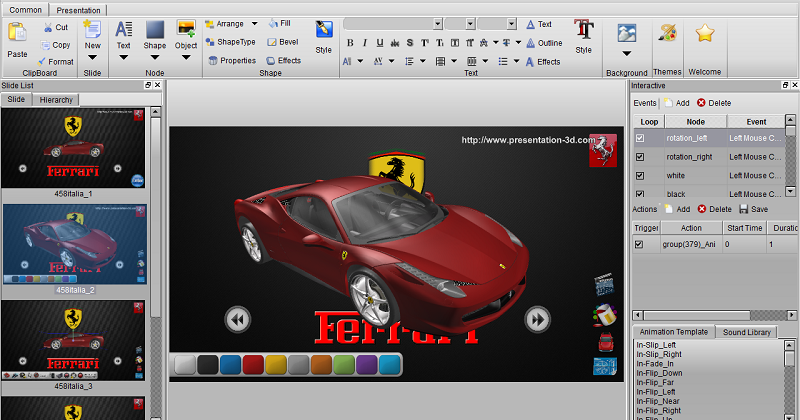
Task: Click the large text Style TT icon
Action: (x=583, y=30)
